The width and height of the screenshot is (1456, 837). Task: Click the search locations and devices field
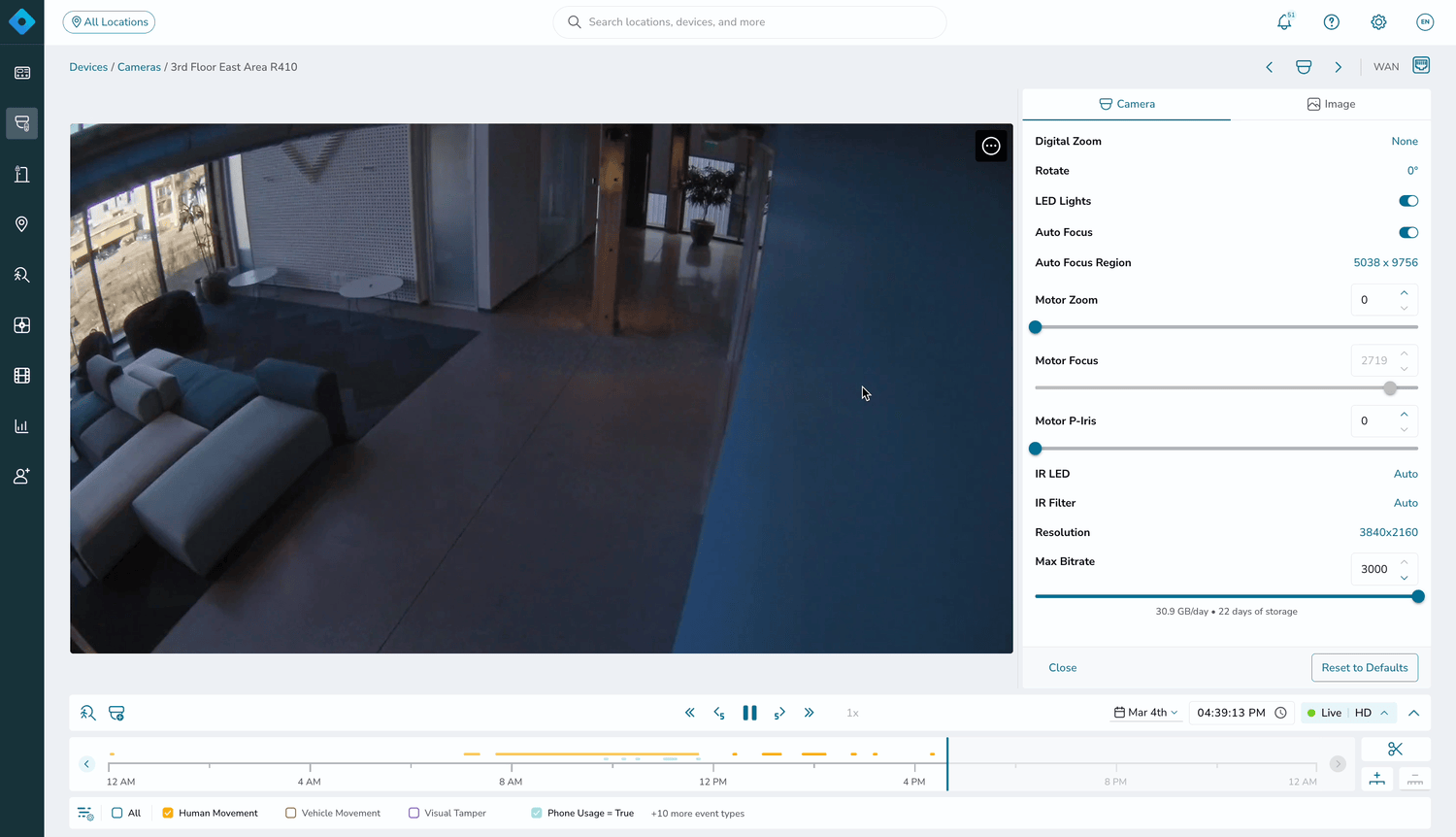pos(749,22)
